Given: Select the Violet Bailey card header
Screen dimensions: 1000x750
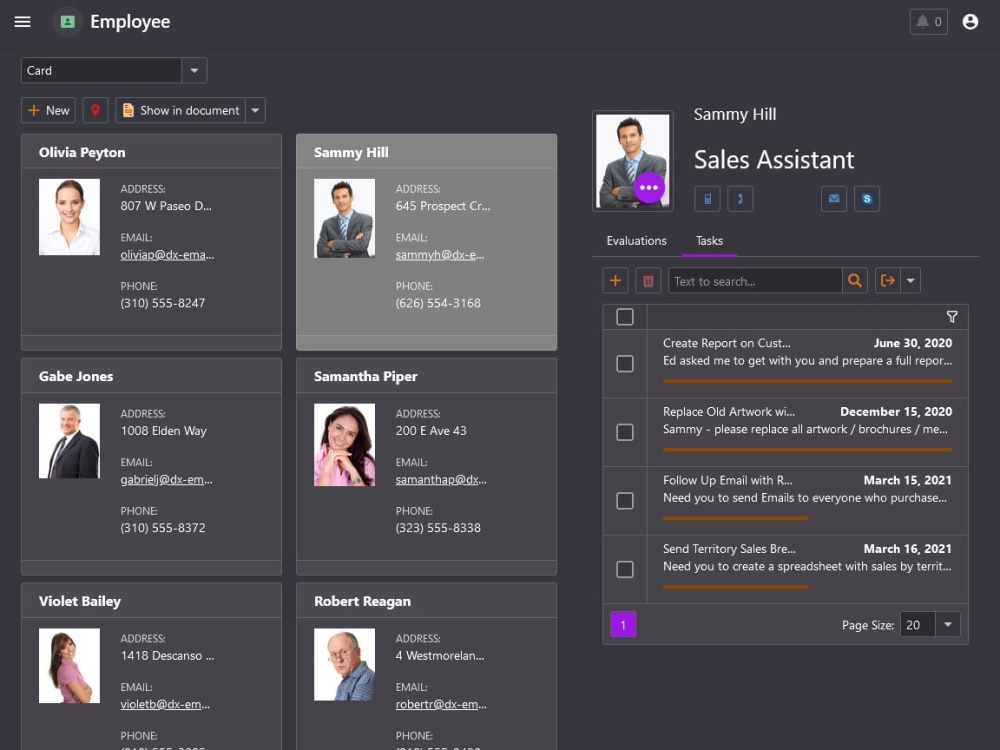Looking at the screenshot, I should 151,601.
